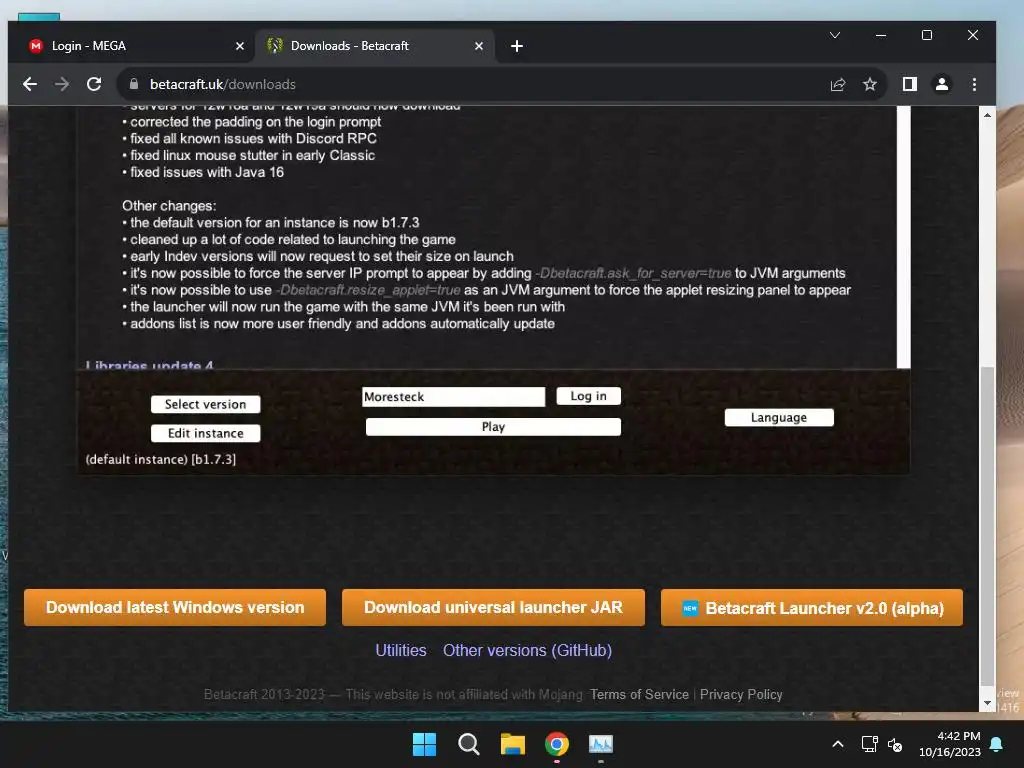Close the Downloads - Betacraft tab
This screenshot has height=768, width=1024.
pos(479,46)
